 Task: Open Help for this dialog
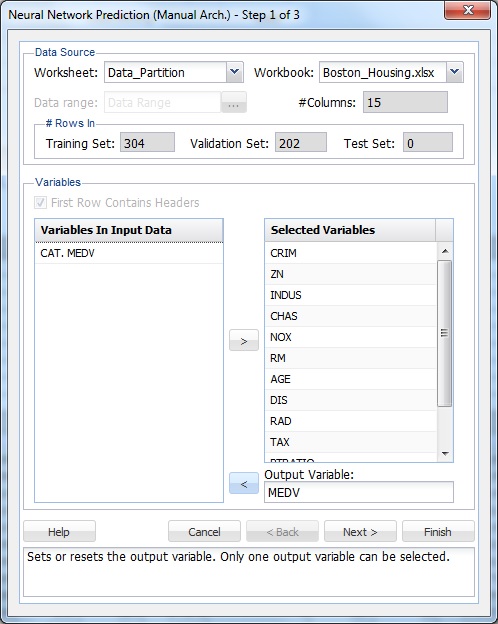[x=59, y=531]
